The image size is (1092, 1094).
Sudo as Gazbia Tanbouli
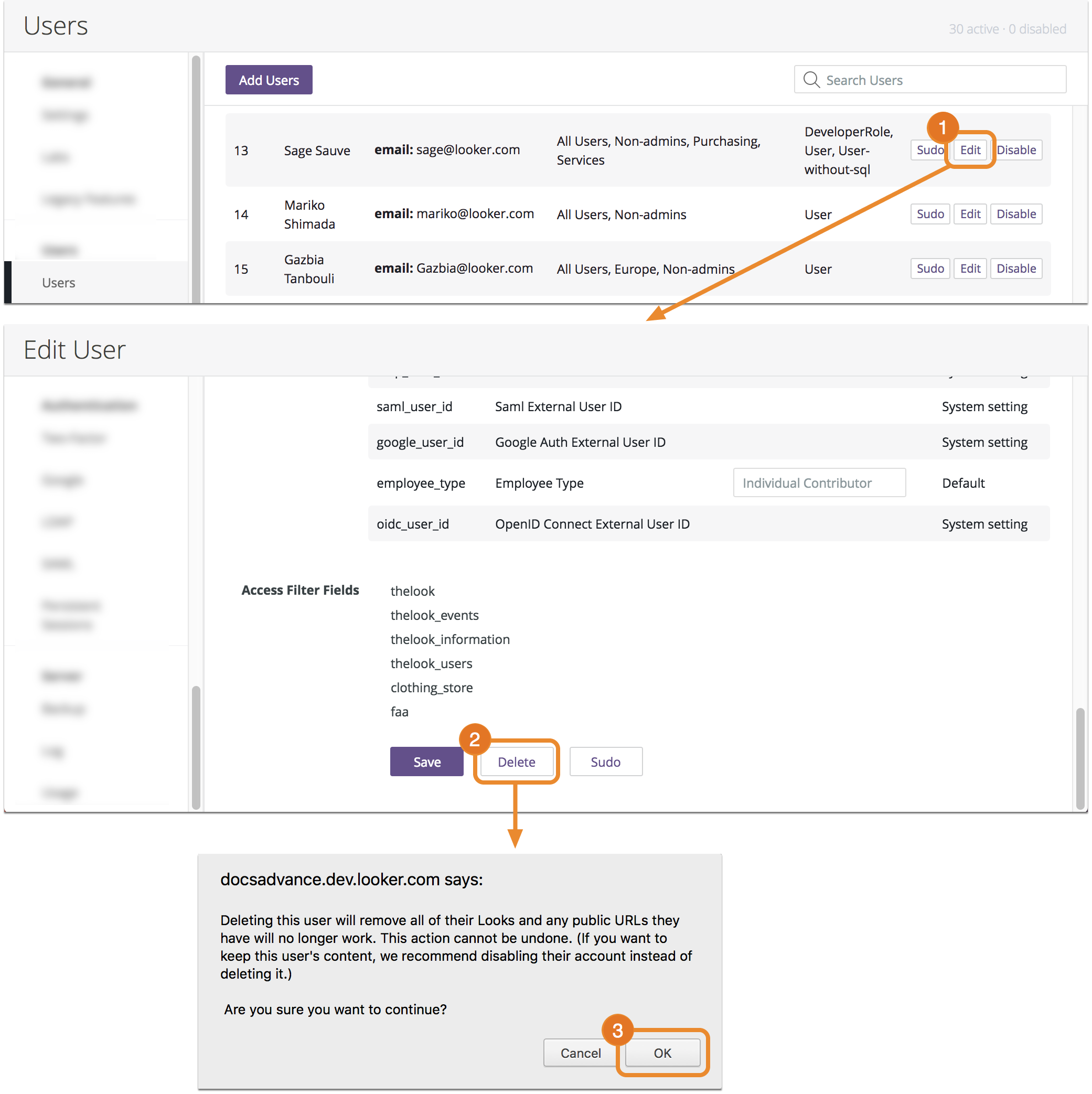pos(929,269)
